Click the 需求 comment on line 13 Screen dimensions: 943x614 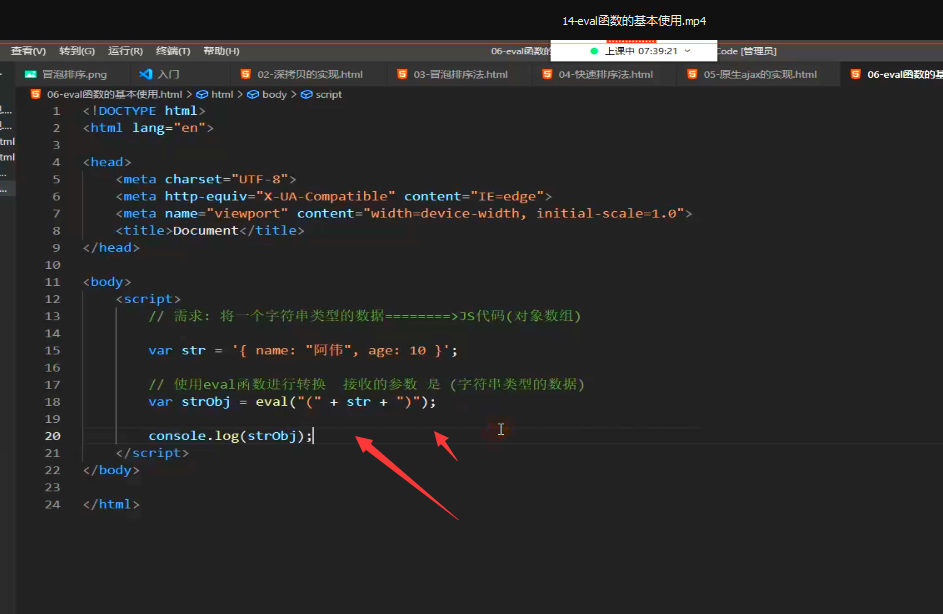364,316
